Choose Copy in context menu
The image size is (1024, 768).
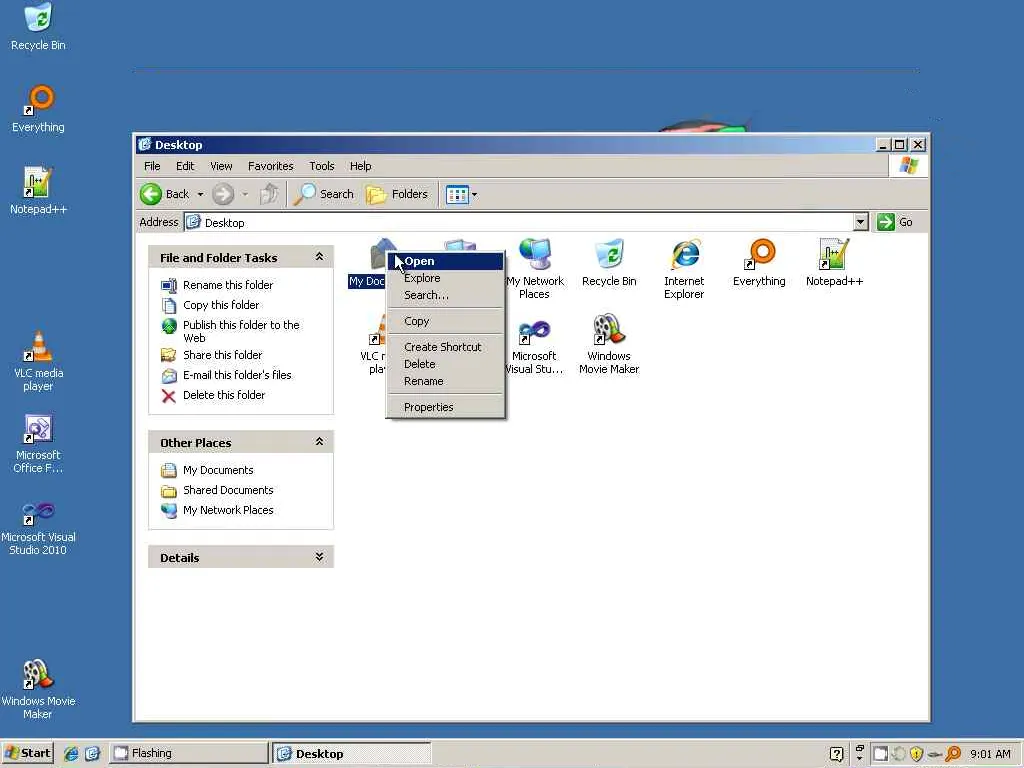(x=445, y=321)
